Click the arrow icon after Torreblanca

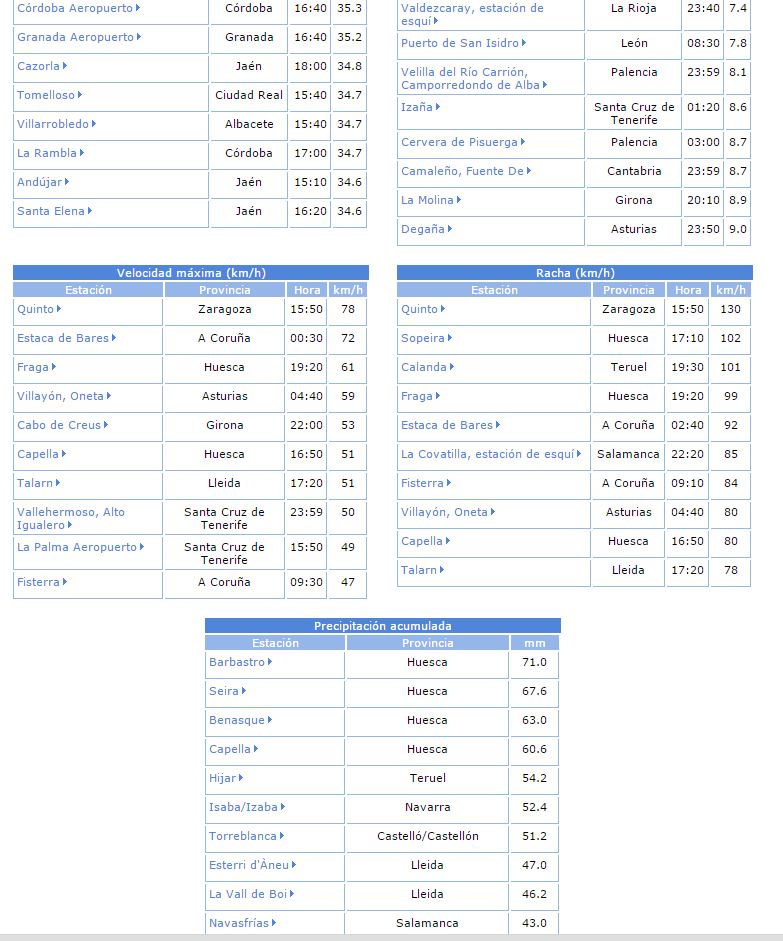(x=283, y=836)
